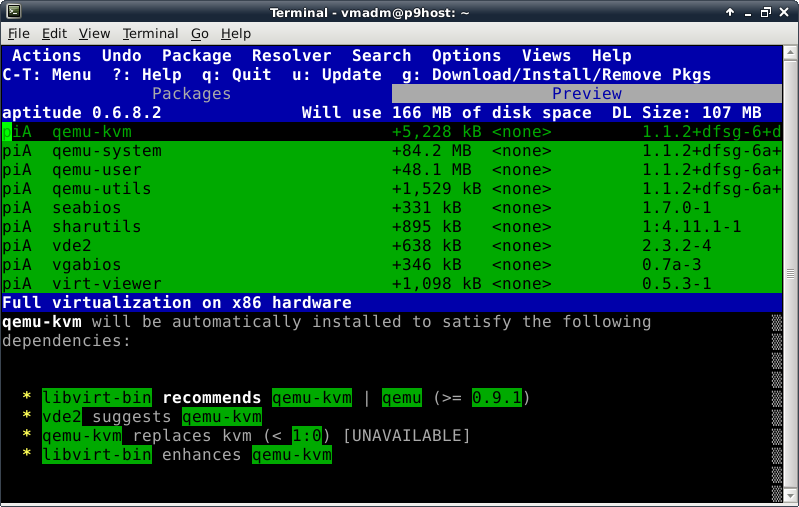Click the libvirt-bin link in recommends line
Screen dimensions: 799x507
(x=96, y=398)
